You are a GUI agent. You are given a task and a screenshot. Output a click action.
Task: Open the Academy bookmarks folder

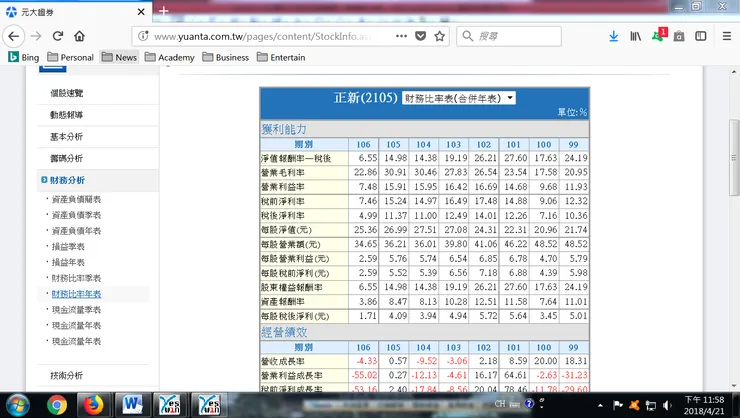pyautogui.click(x=169, y=57)
